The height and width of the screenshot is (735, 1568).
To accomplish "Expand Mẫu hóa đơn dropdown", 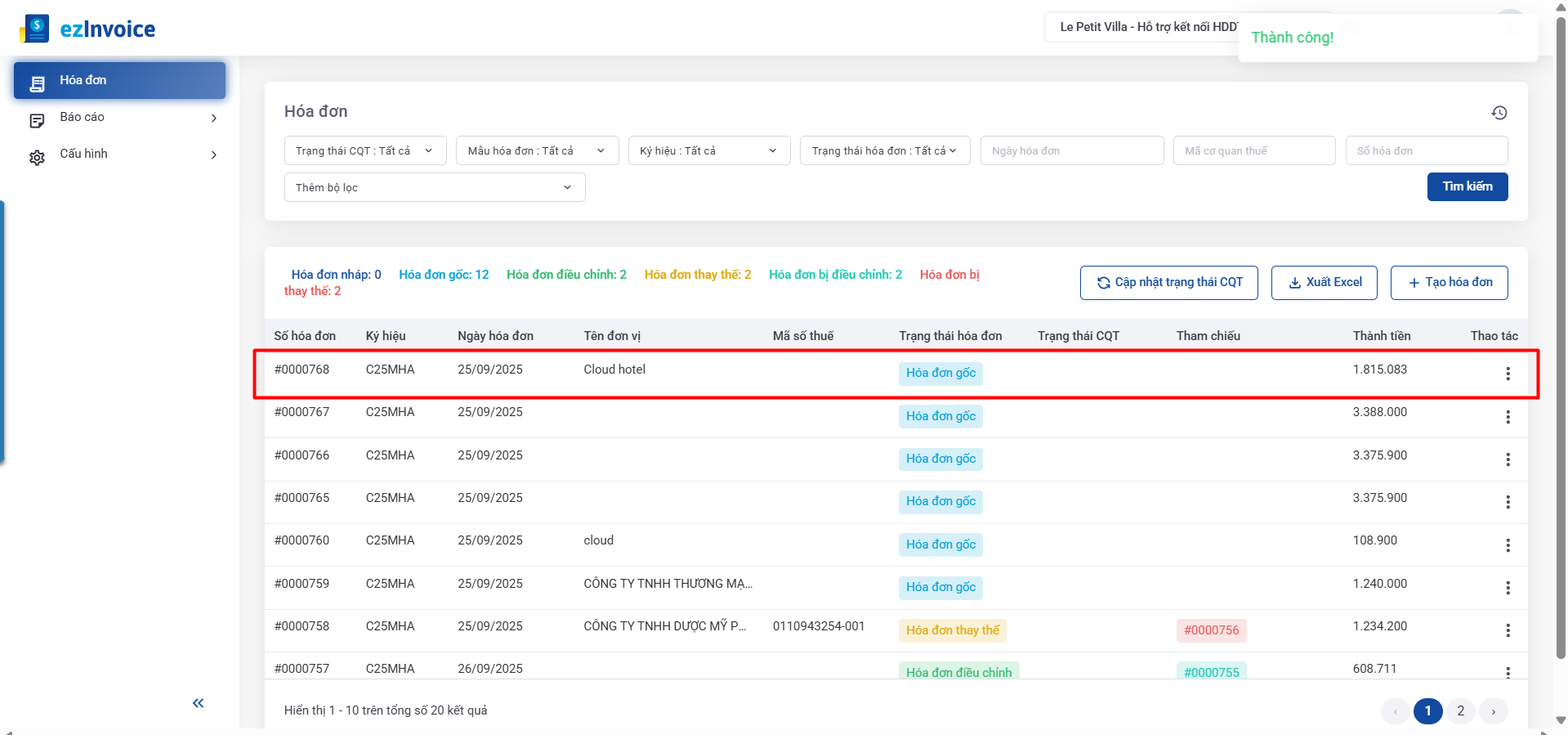I will tap(536, 151).
